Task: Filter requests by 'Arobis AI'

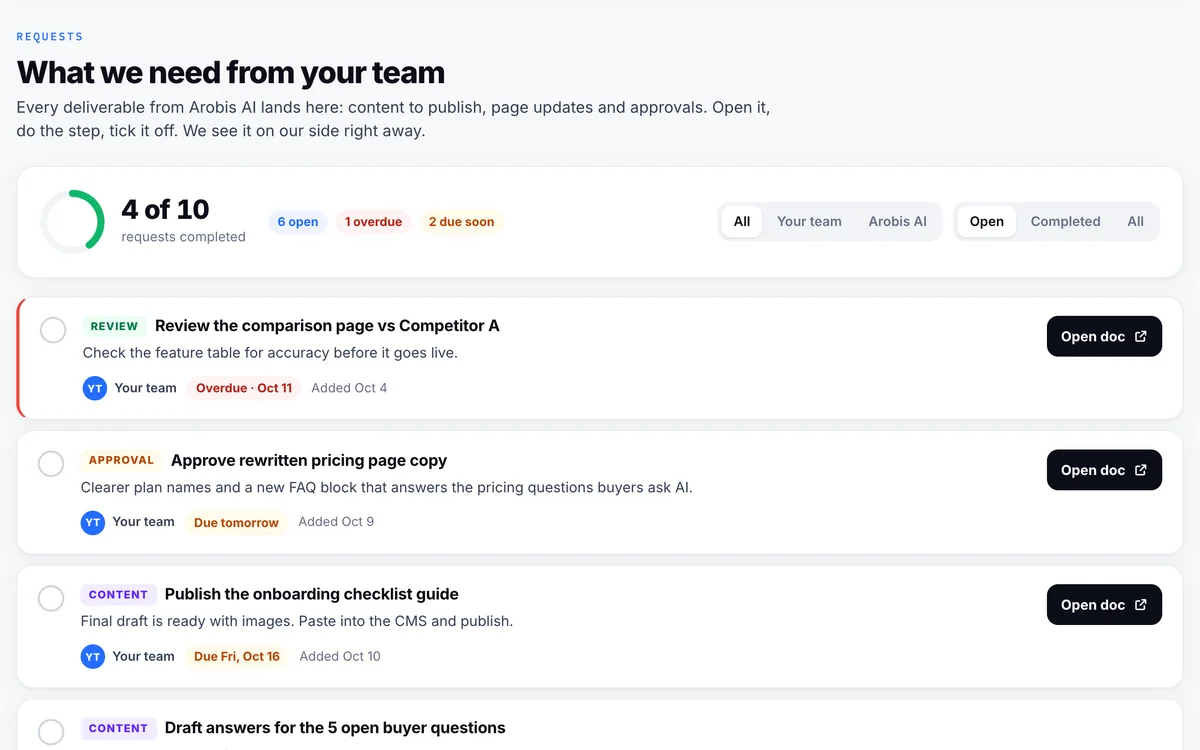Action: coord(897,222)
